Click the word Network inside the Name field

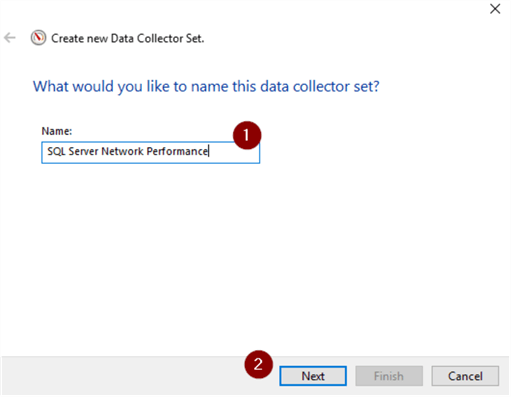coord(122,151)
